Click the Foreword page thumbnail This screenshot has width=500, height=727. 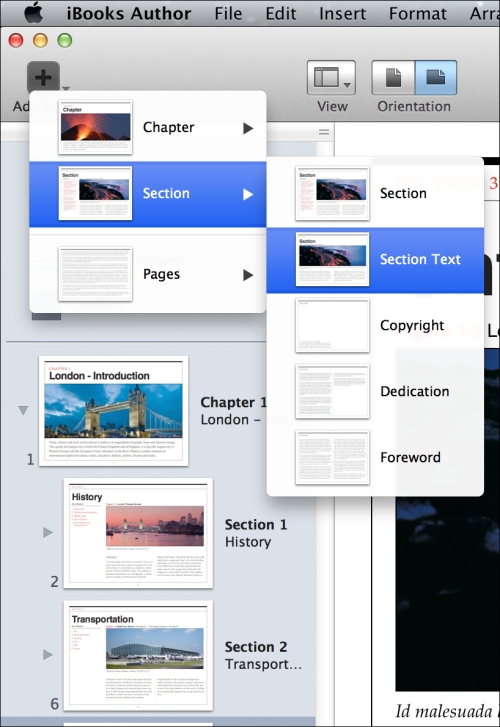333,458
